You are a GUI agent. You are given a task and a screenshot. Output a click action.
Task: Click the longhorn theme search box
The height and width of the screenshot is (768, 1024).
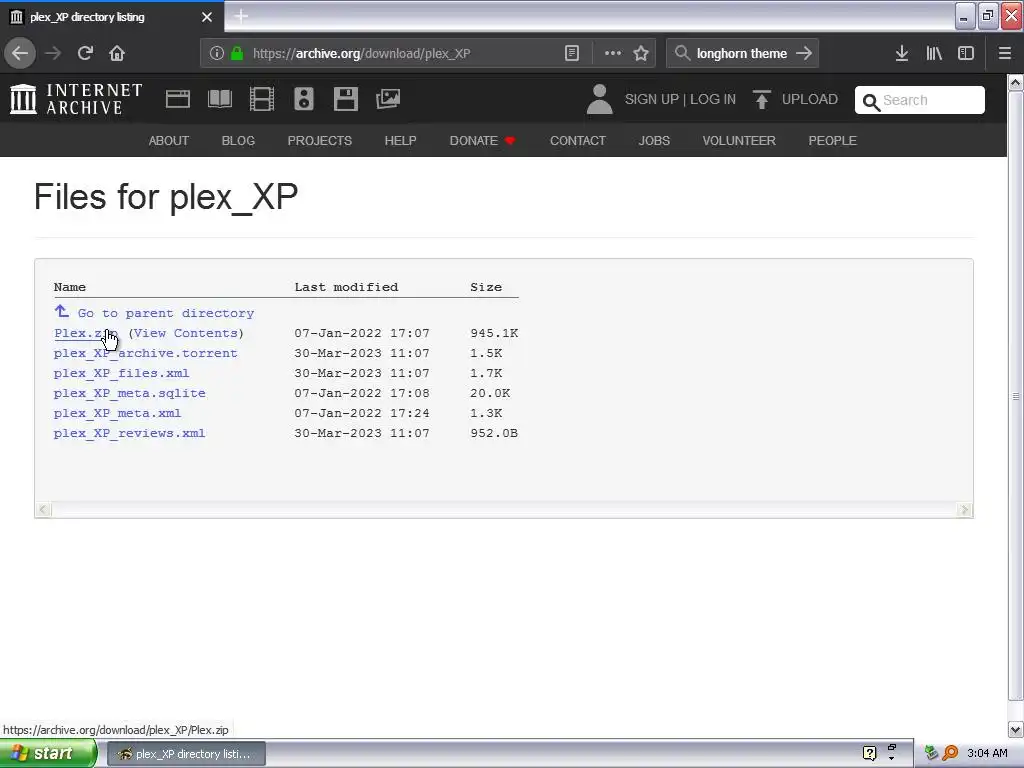(x=741, y=54)
